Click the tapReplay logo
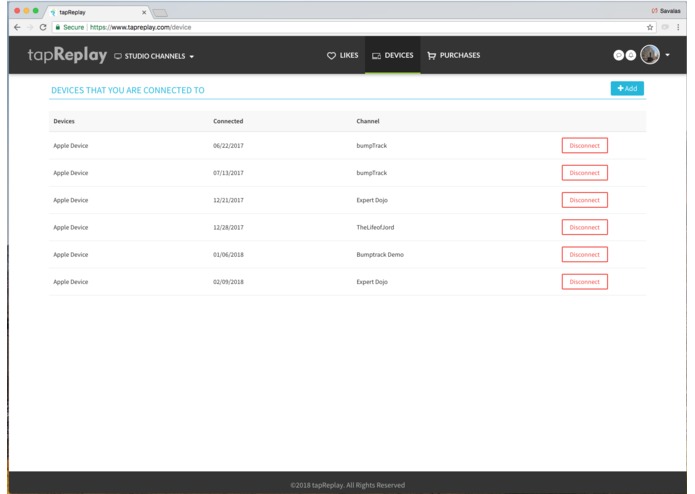695x494 pixels. click(67, 55)
